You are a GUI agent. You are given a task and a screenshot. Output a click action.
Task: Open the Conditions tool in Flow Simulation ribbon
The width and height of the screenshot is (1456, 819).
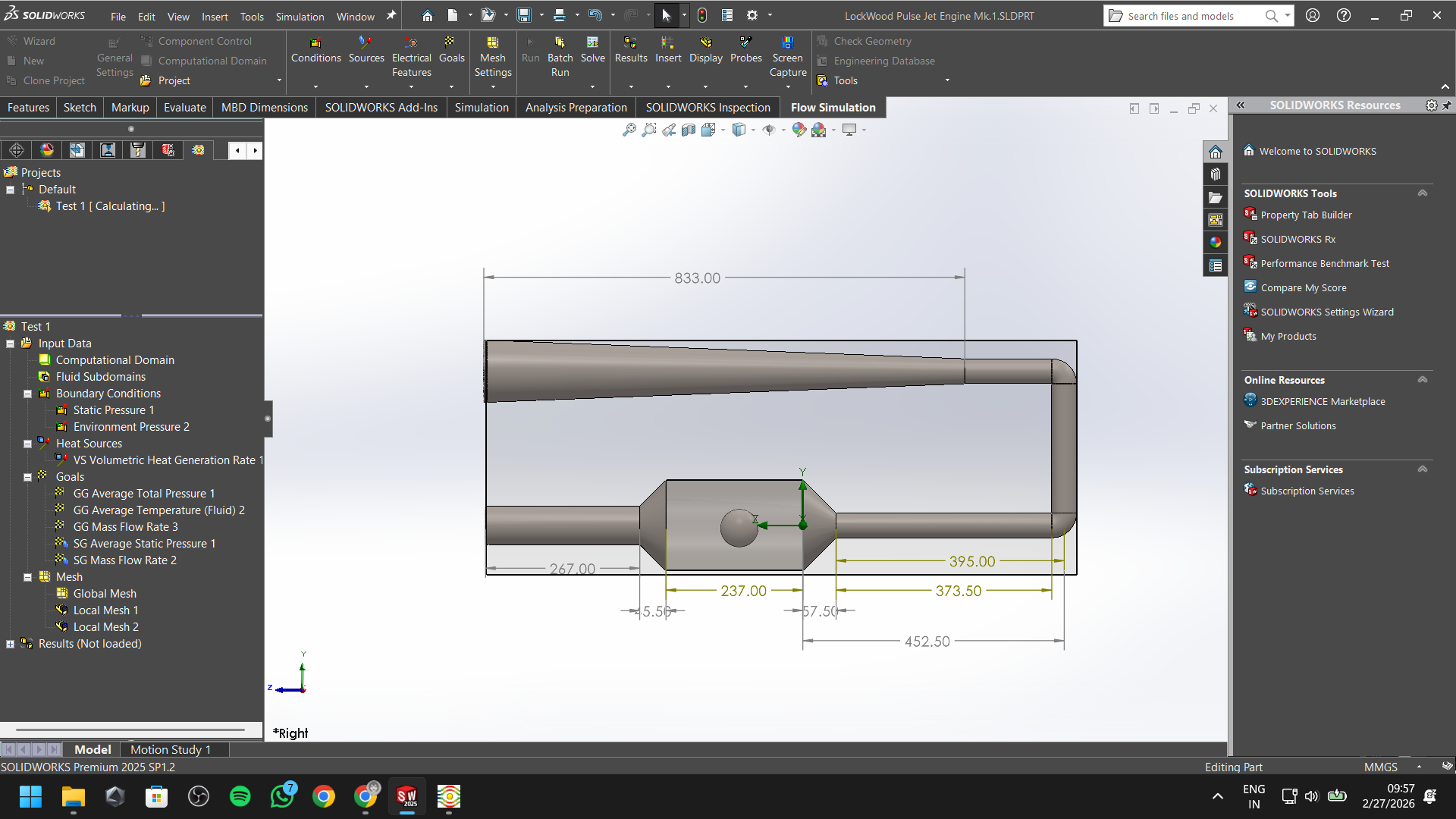(x=315, y=50)
